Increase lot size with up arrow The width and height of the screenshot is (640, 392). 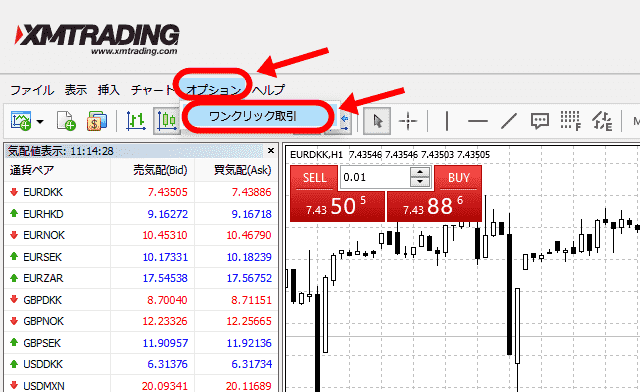pyautogui.click(x=420, y=172)
